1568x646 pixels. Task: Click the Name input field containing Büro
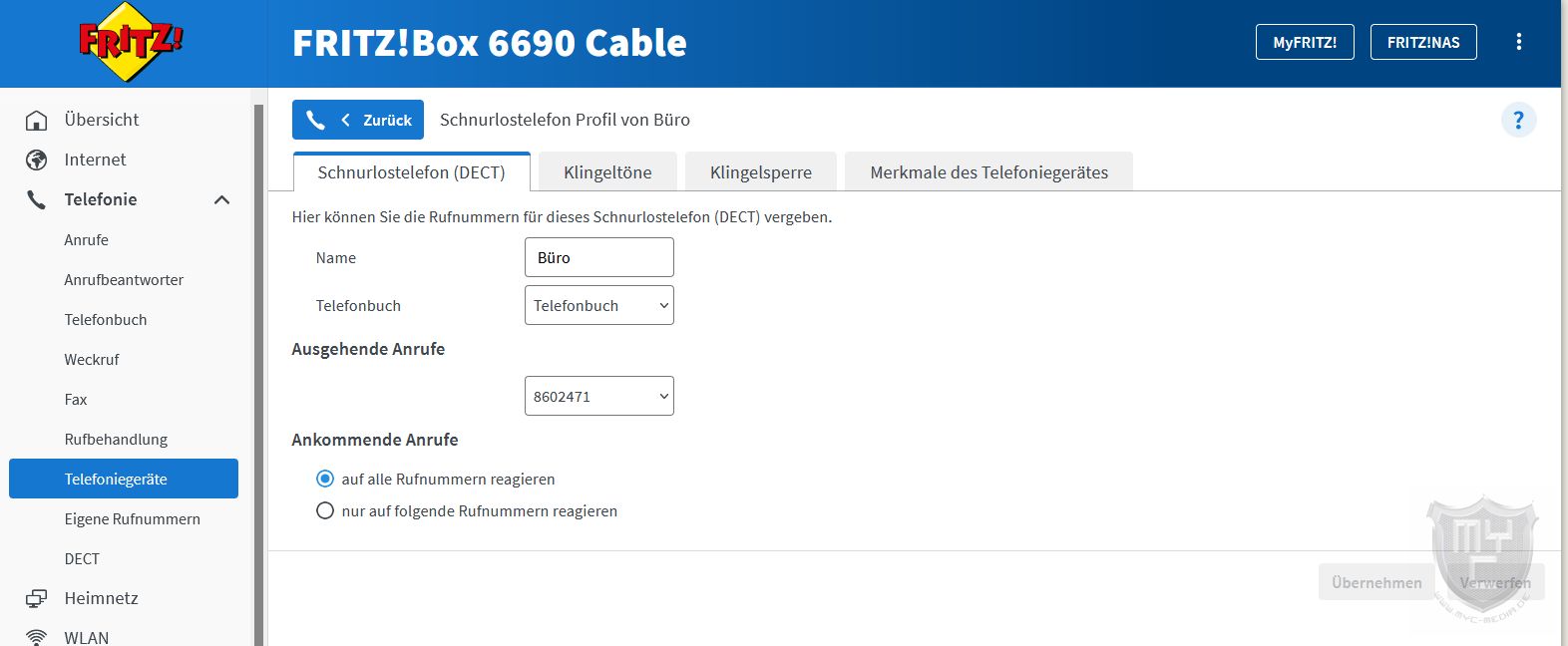(x=599, y=257)
